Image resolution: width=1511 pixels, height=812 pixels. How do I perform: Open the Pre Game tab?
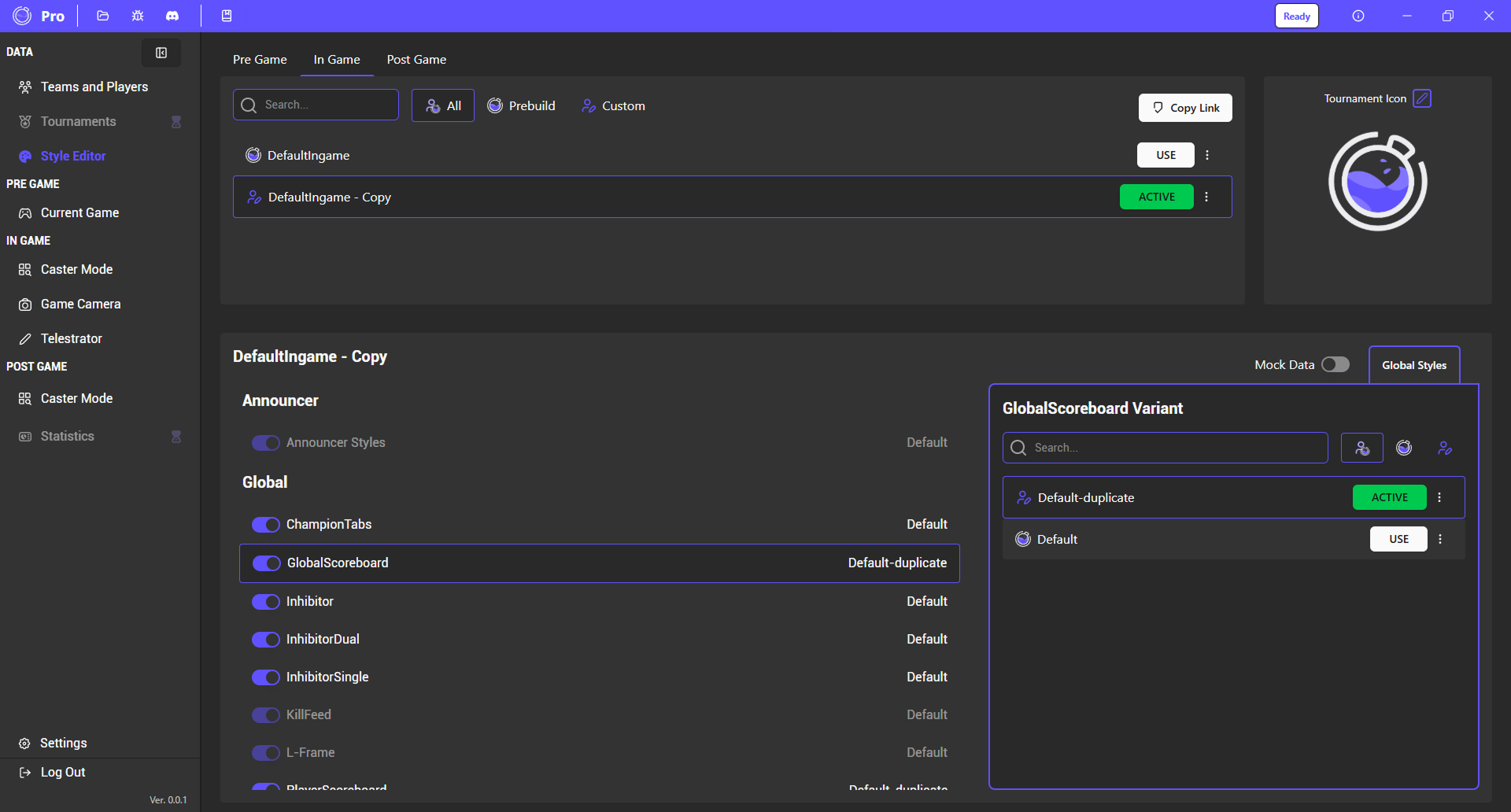coord(260,60)
